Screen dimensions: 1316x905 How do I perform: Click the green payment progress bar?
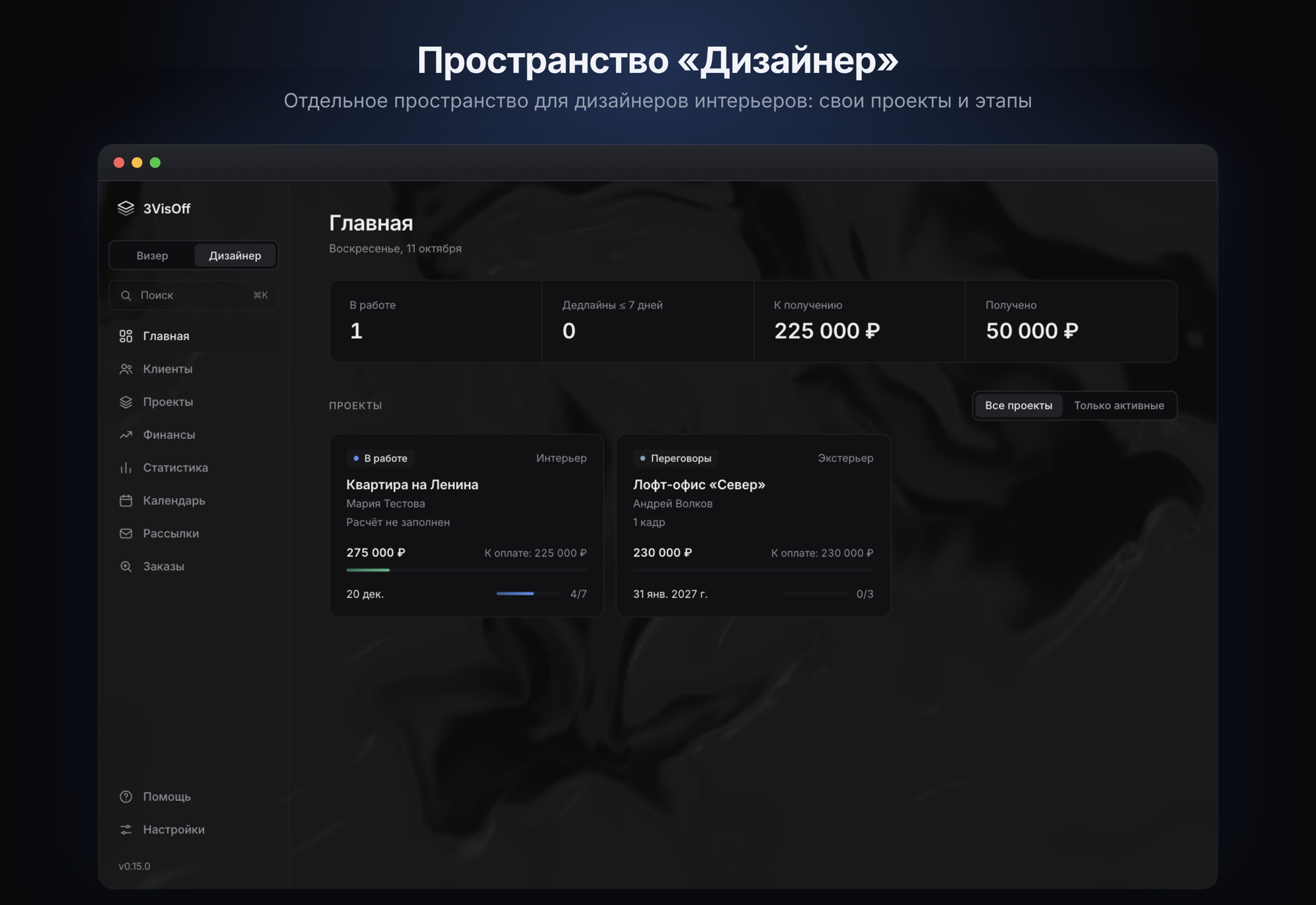[467, 570]
